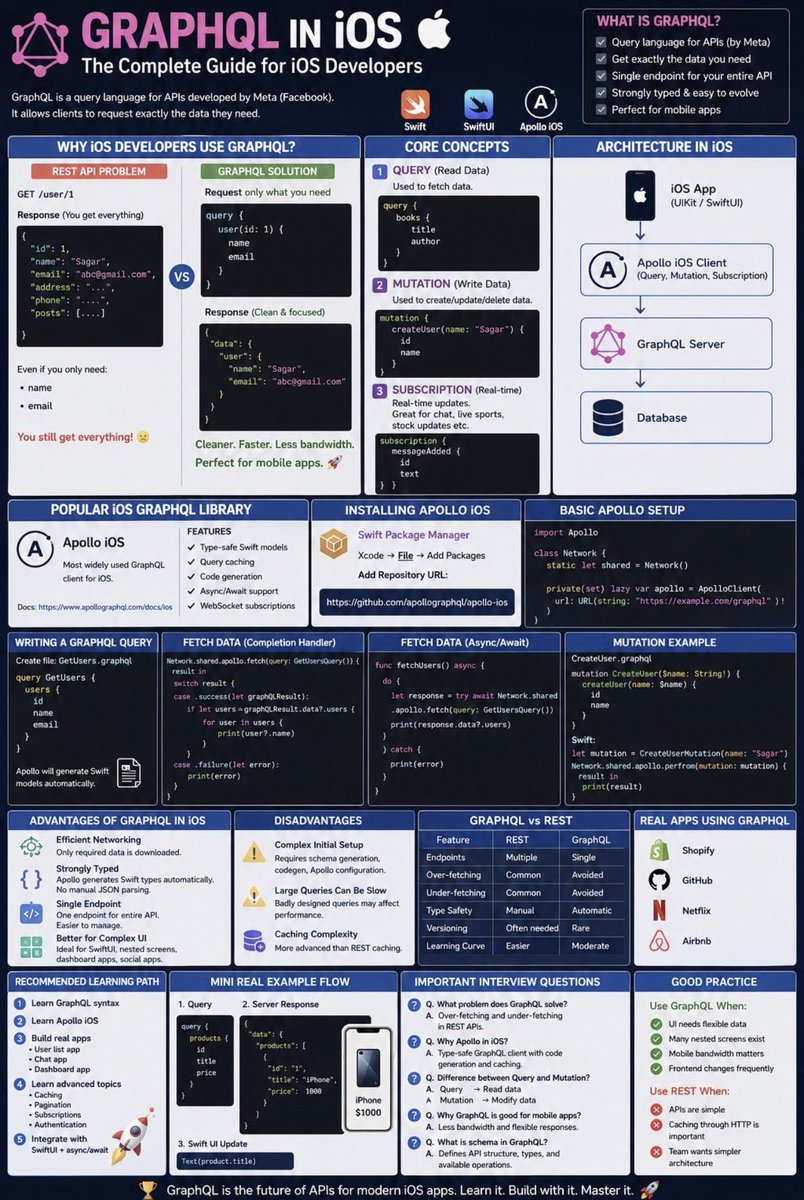Click the Text(product.title) code box
Image resolution: width=804 pixels, height=1200 pixels.
[236, 1161]
